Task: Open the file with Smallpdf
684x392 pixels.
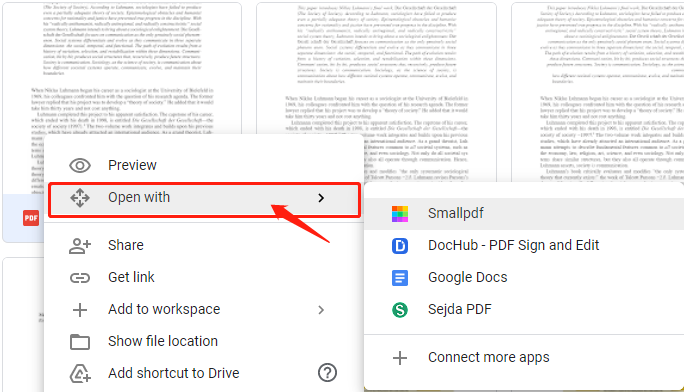Action: click(524, 214)
